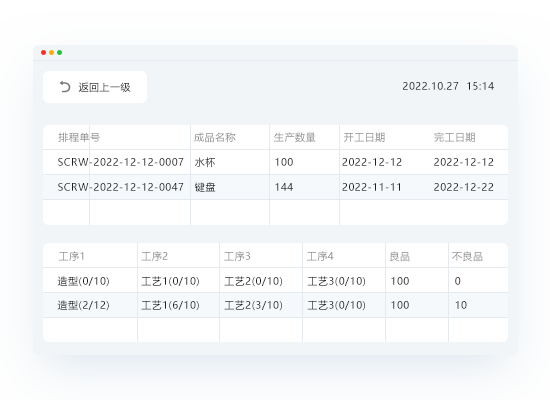Click the green maximize dot

coord(60,53)
